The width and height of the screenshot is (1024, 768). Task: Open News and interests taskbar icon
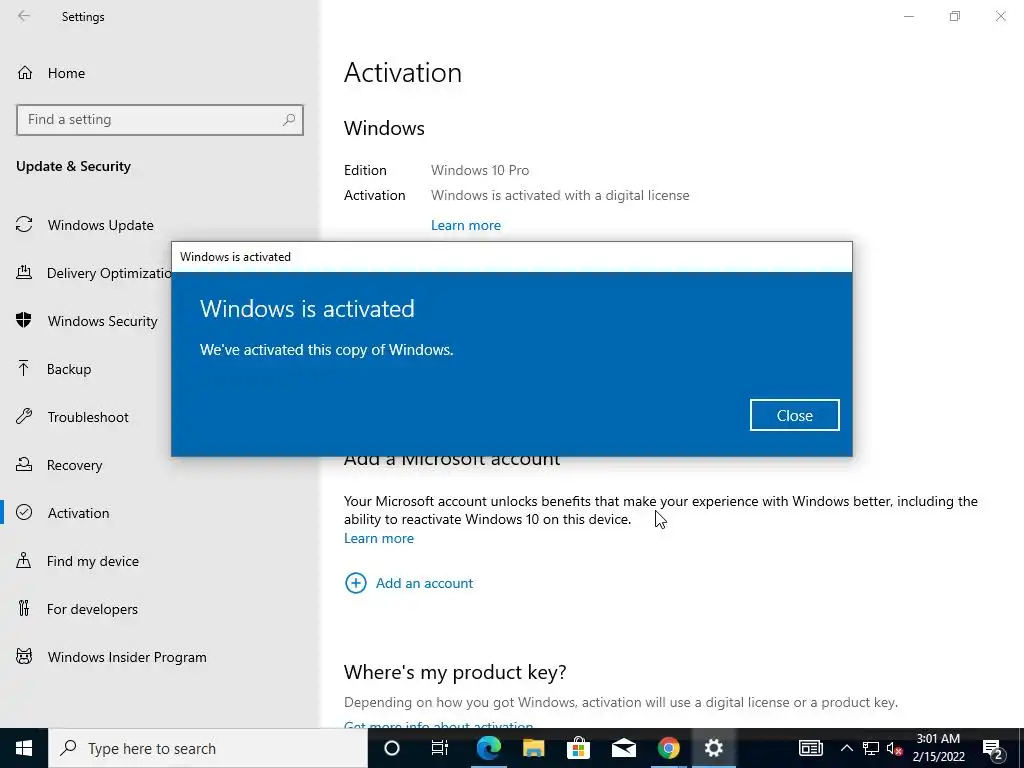810,748
